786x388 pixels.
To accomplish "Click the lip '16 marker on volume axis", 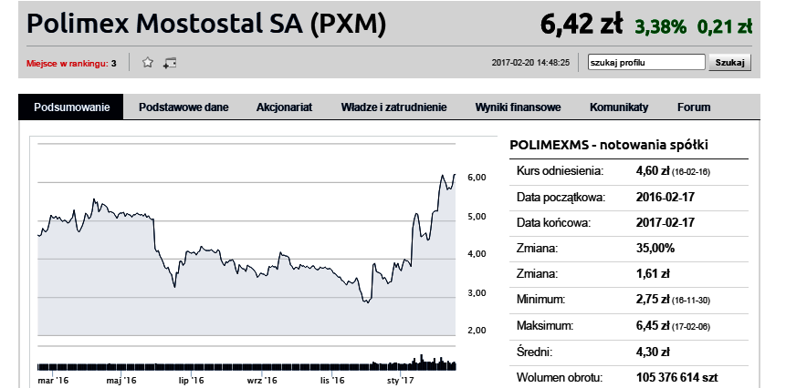I will pos(192,381).
